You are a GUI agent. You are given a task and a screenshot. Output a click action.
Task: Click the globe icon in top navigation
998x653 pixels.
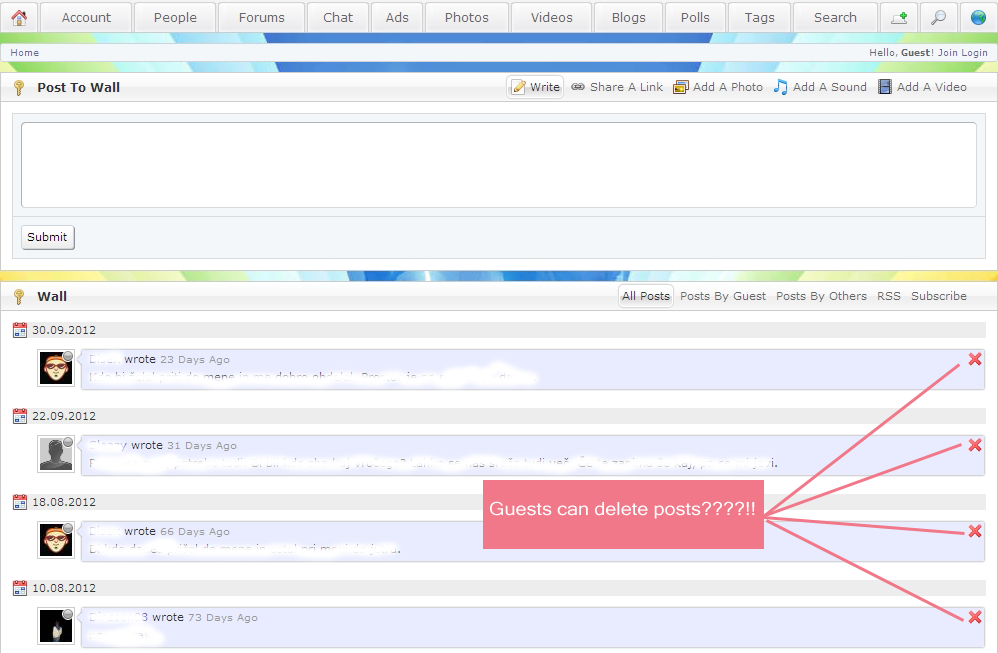coord(978,17)
